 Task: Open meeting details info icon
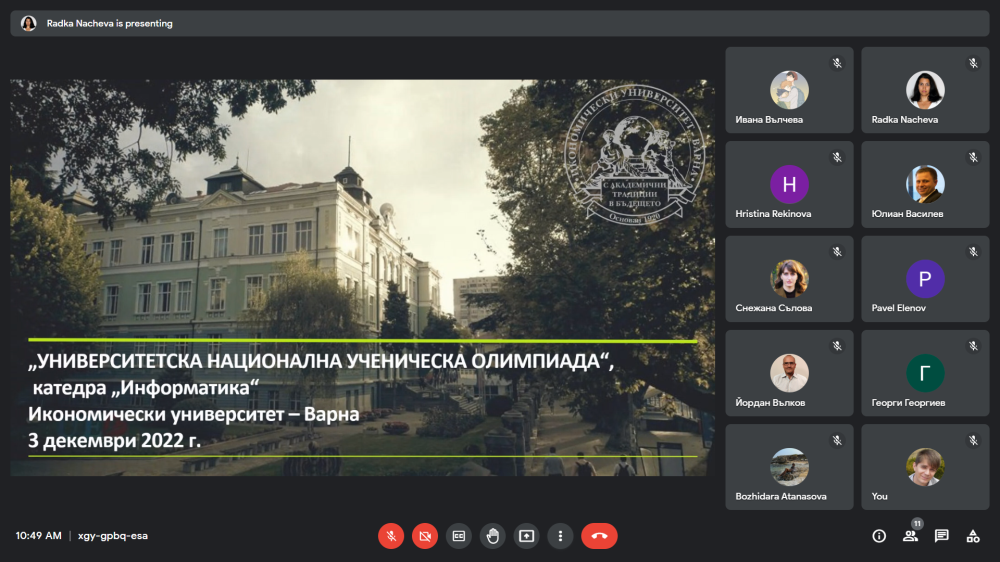[879, 536]
